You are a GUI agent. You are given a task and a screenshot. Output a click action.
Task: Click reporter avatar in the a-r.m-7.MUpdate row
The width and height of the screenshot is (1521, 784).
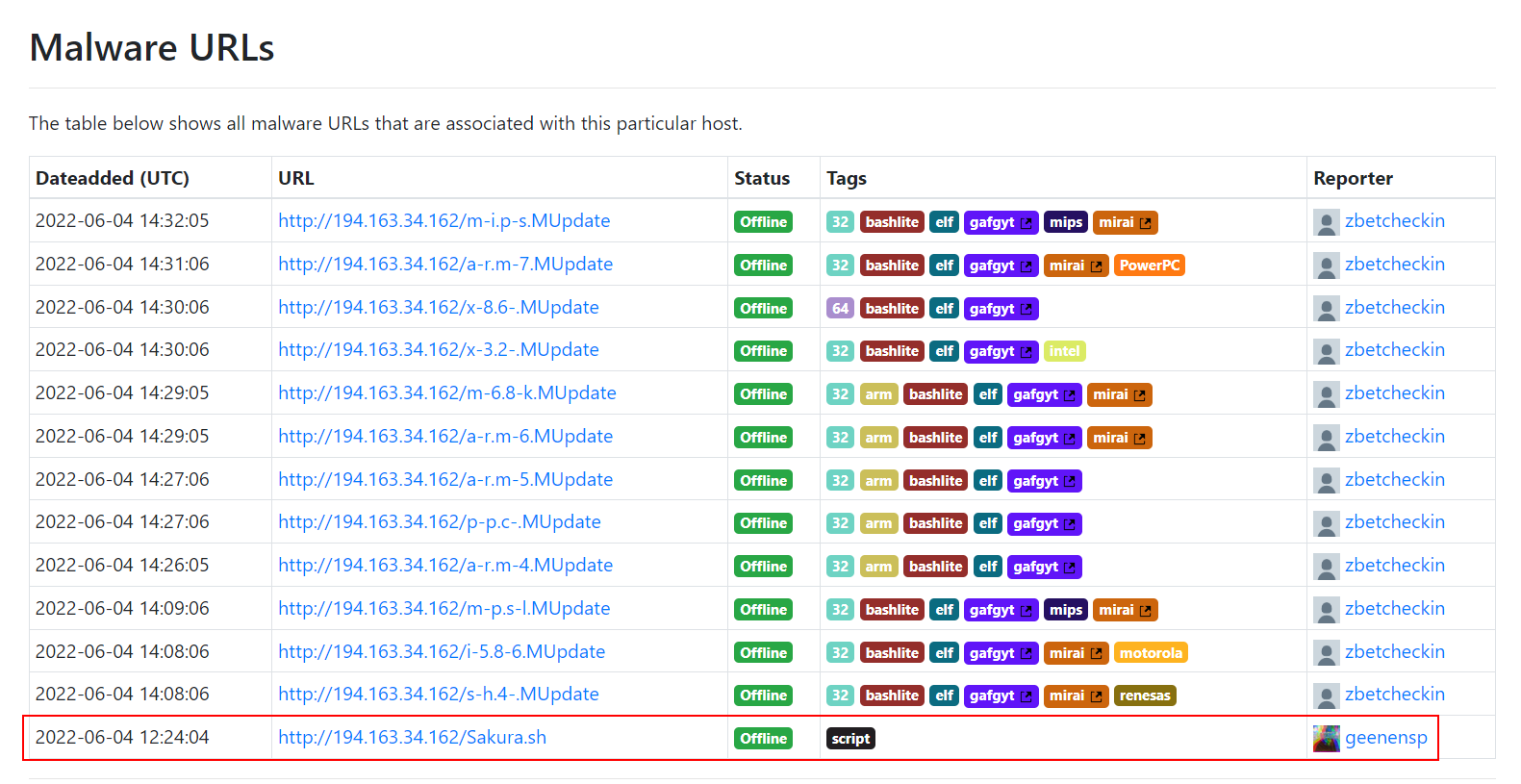point(1327,266)
